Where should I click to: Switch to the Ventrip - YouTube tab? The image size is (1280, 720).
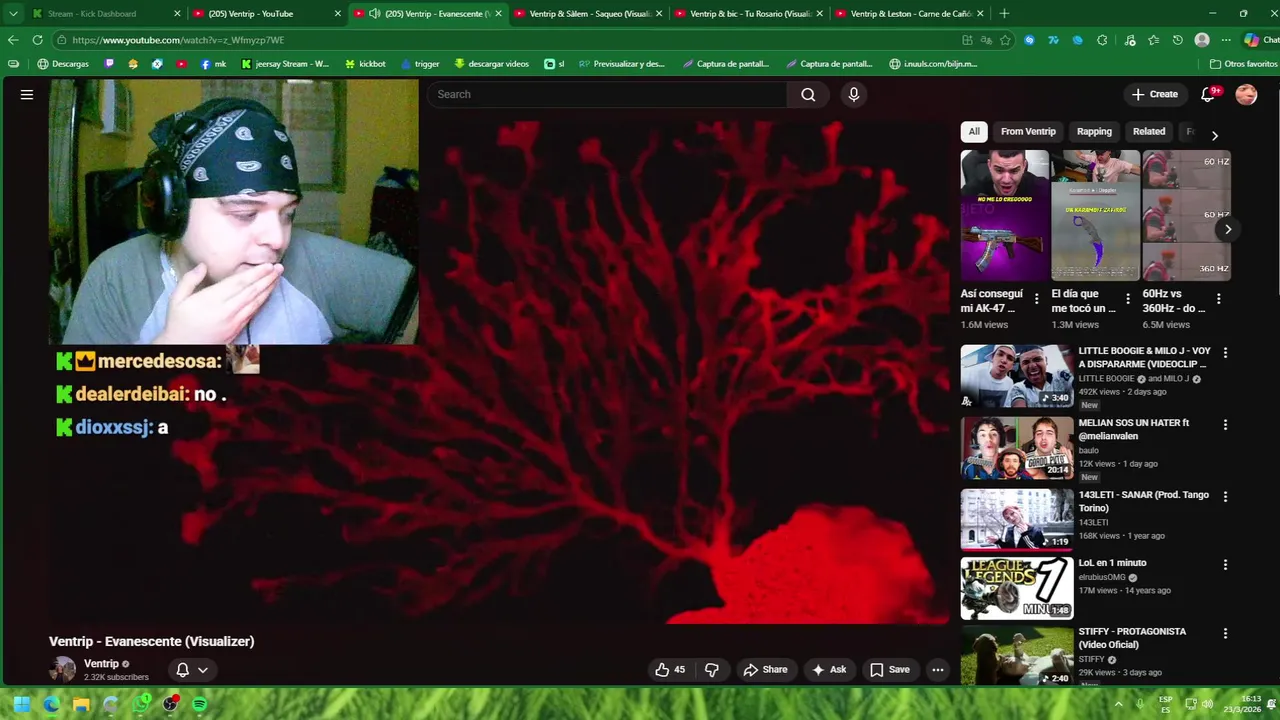[260, 13]
